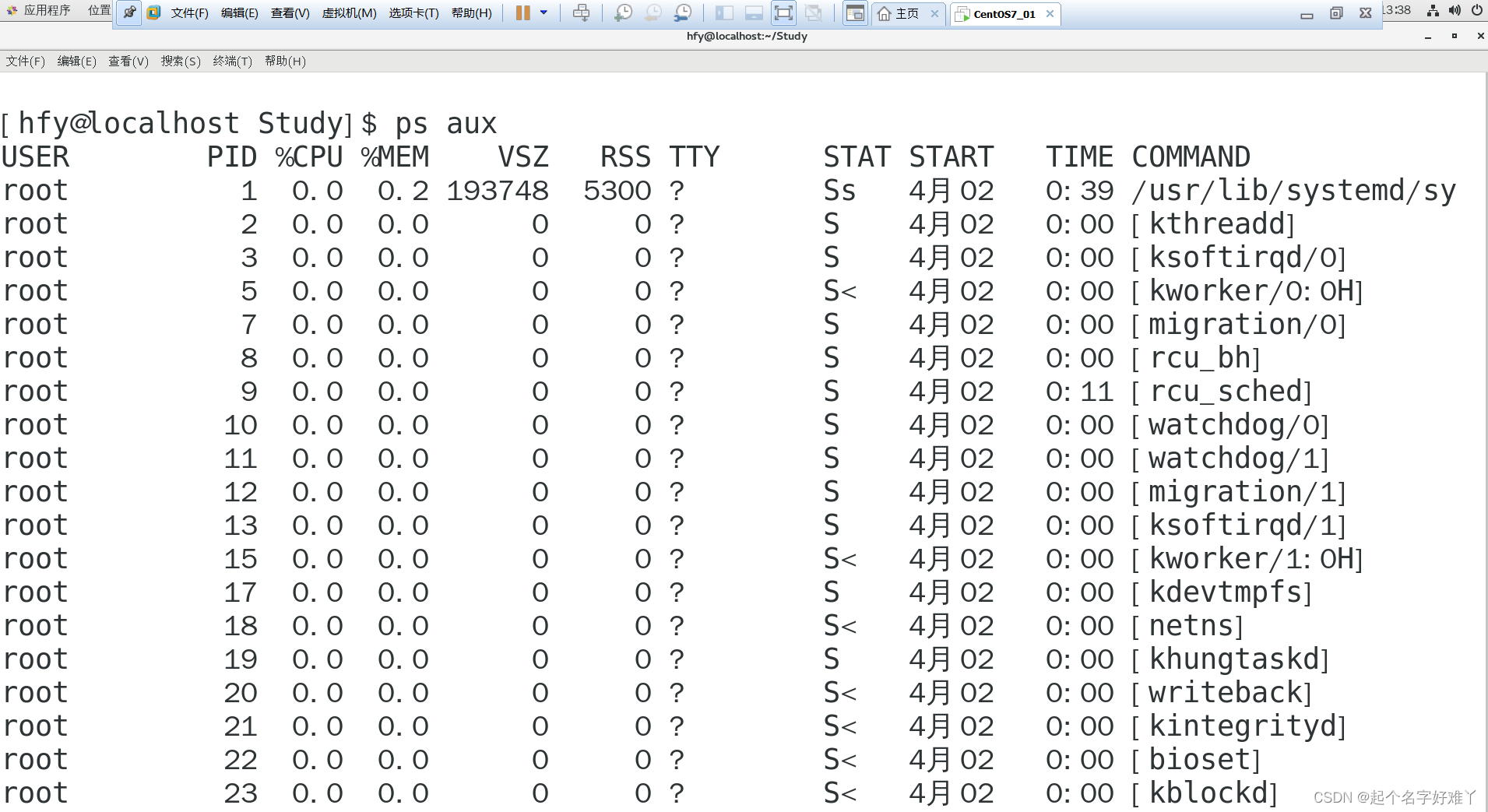
Task: Open 虚拟机(M) menu
Action: [x=349, y=13]
